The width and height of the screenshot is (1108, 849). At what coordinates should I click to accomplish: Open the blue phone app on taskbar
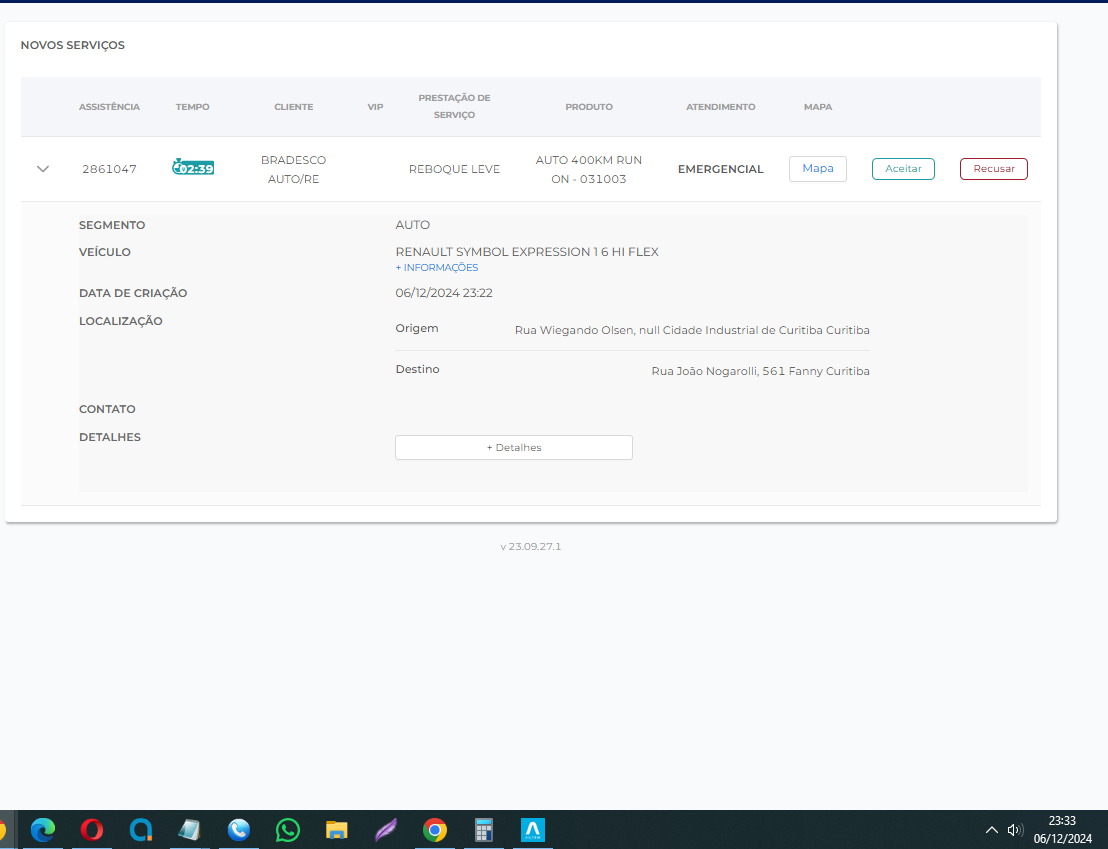(238, 830)
